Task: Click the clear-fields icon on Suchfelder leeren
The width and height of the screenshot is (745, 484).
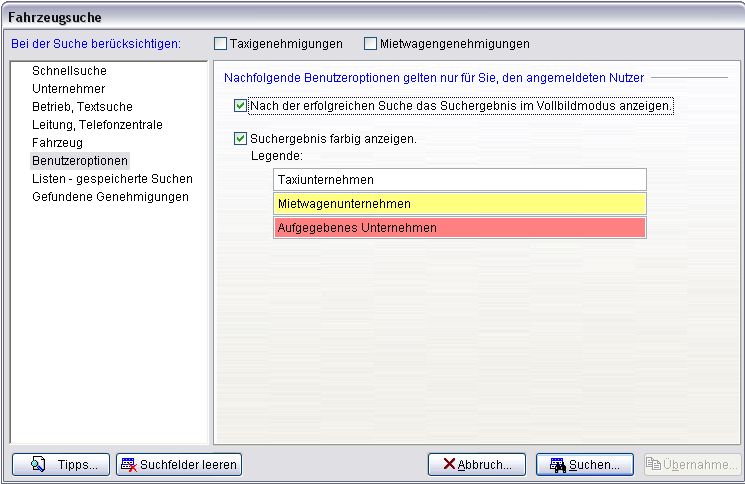Action: pos(129,464)
